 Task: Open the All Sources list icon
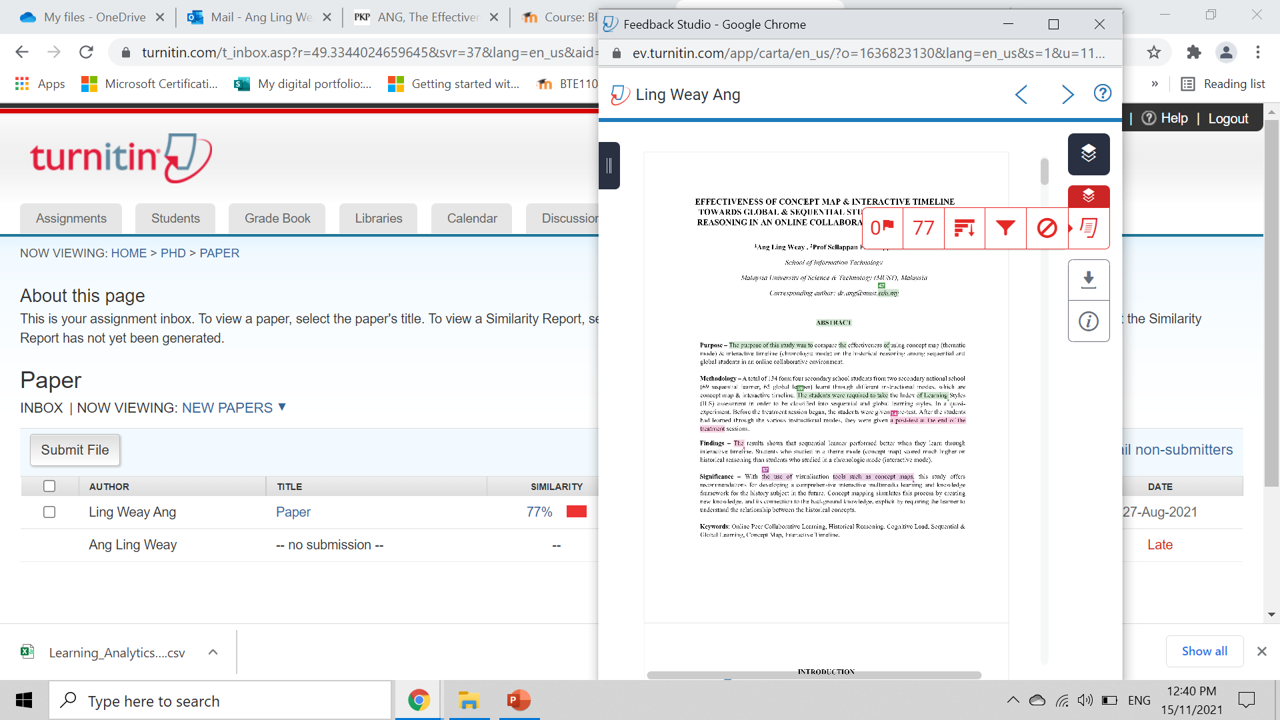tap(964, 228)
